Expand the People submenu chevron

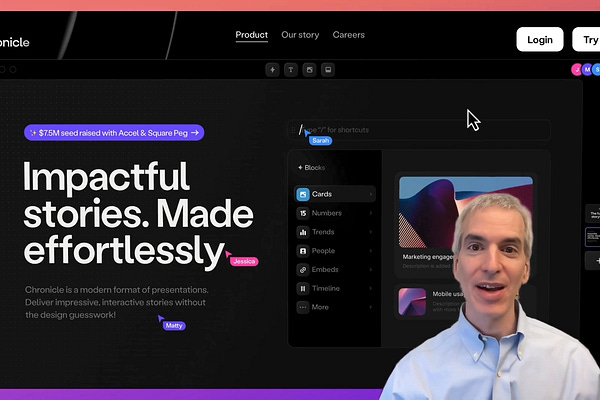(x=370, y=250)
